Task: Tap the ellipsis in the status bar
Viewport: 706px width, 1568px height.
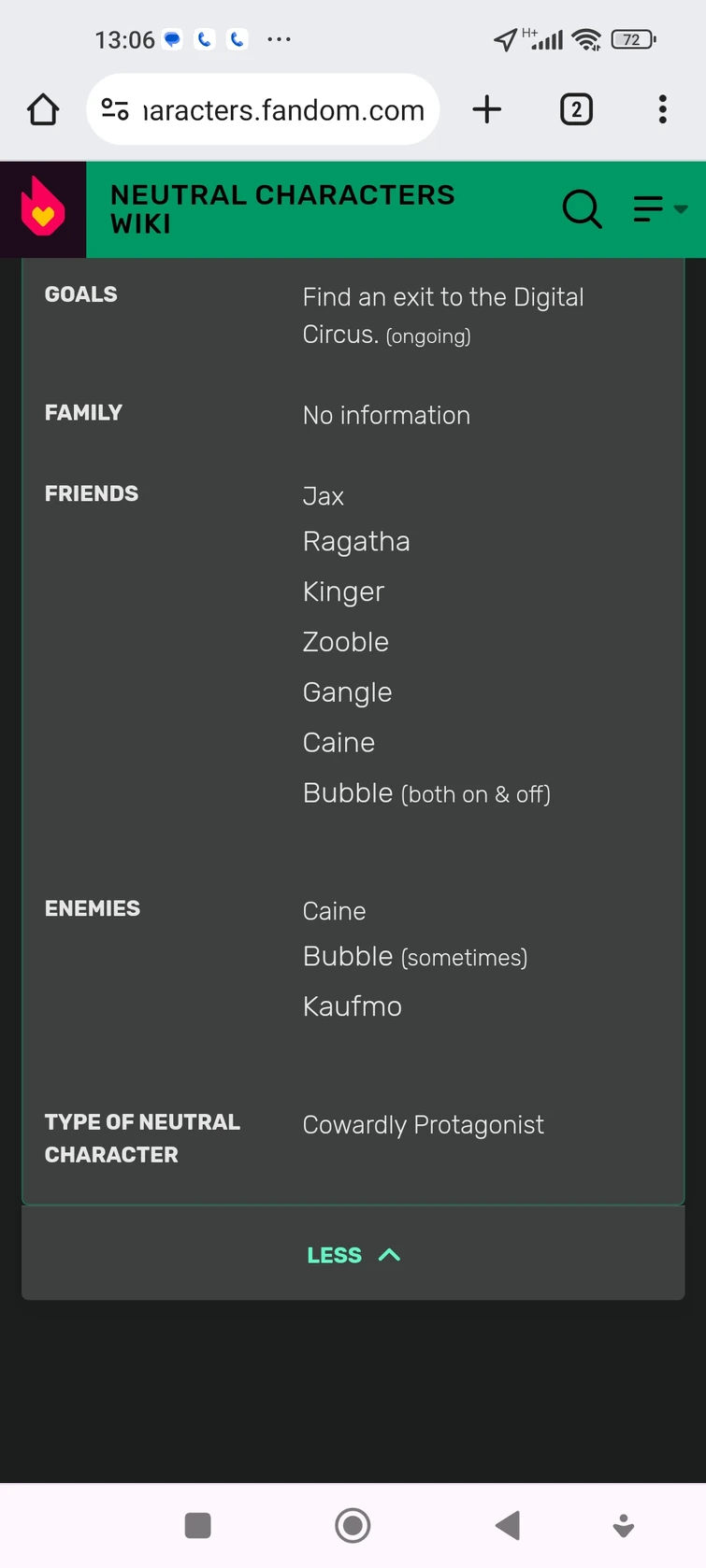Action: coord(278,39)
